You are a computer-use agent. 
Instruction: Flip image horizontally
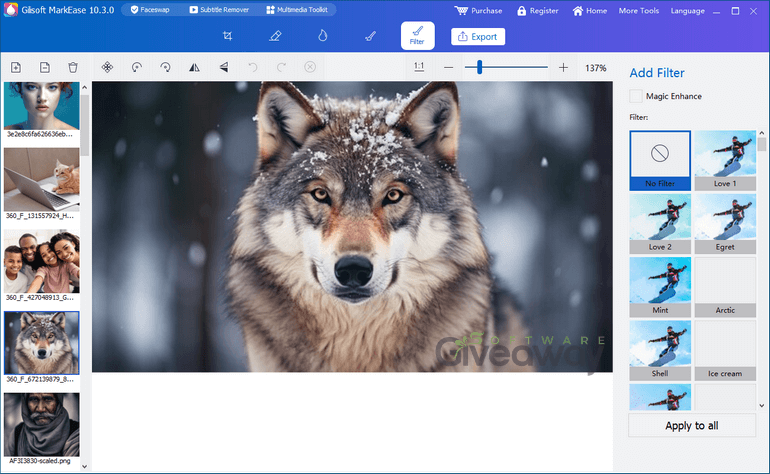[x=194, y=67]
